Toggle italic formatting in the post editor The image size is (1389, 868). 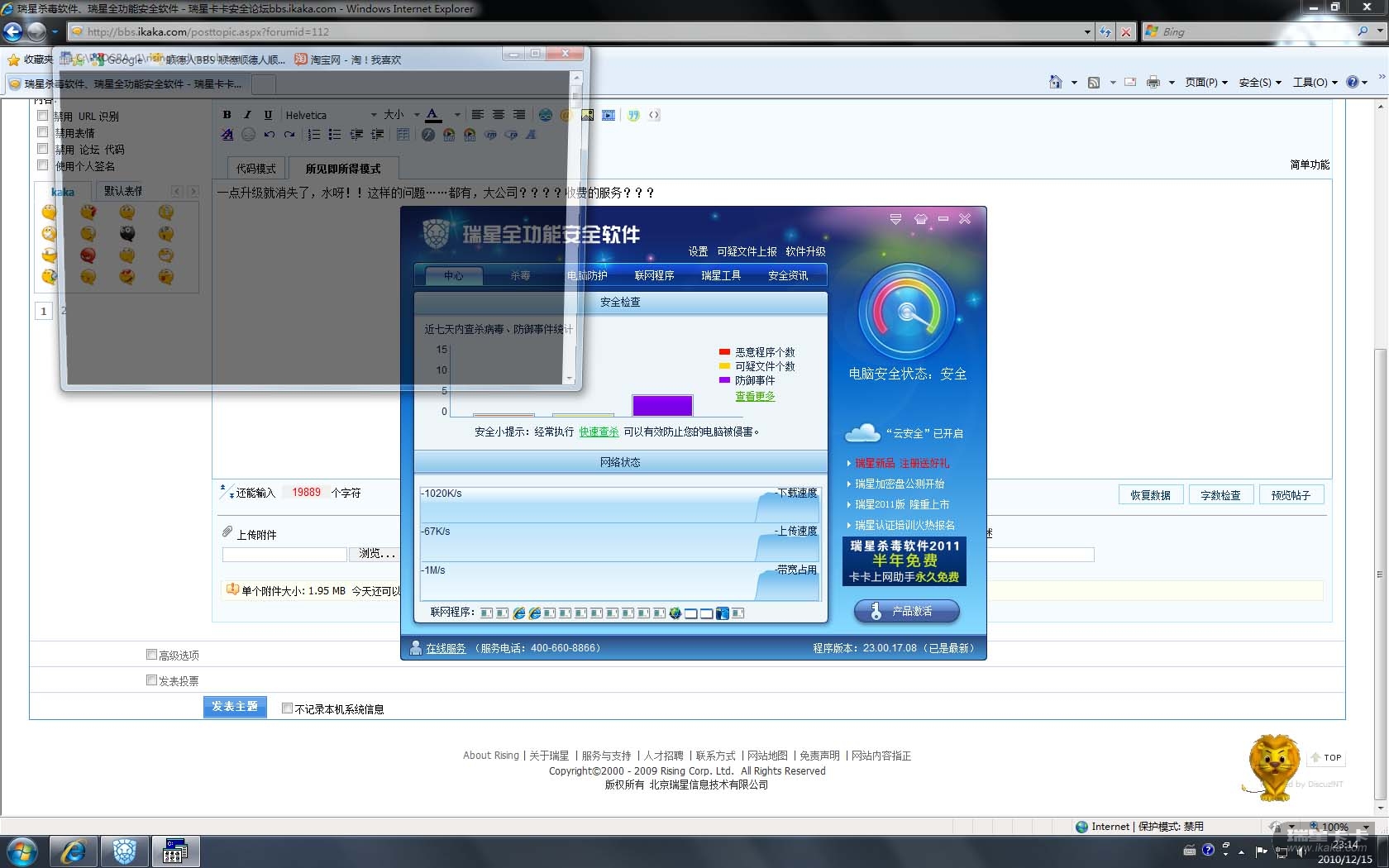click(247, 115)
